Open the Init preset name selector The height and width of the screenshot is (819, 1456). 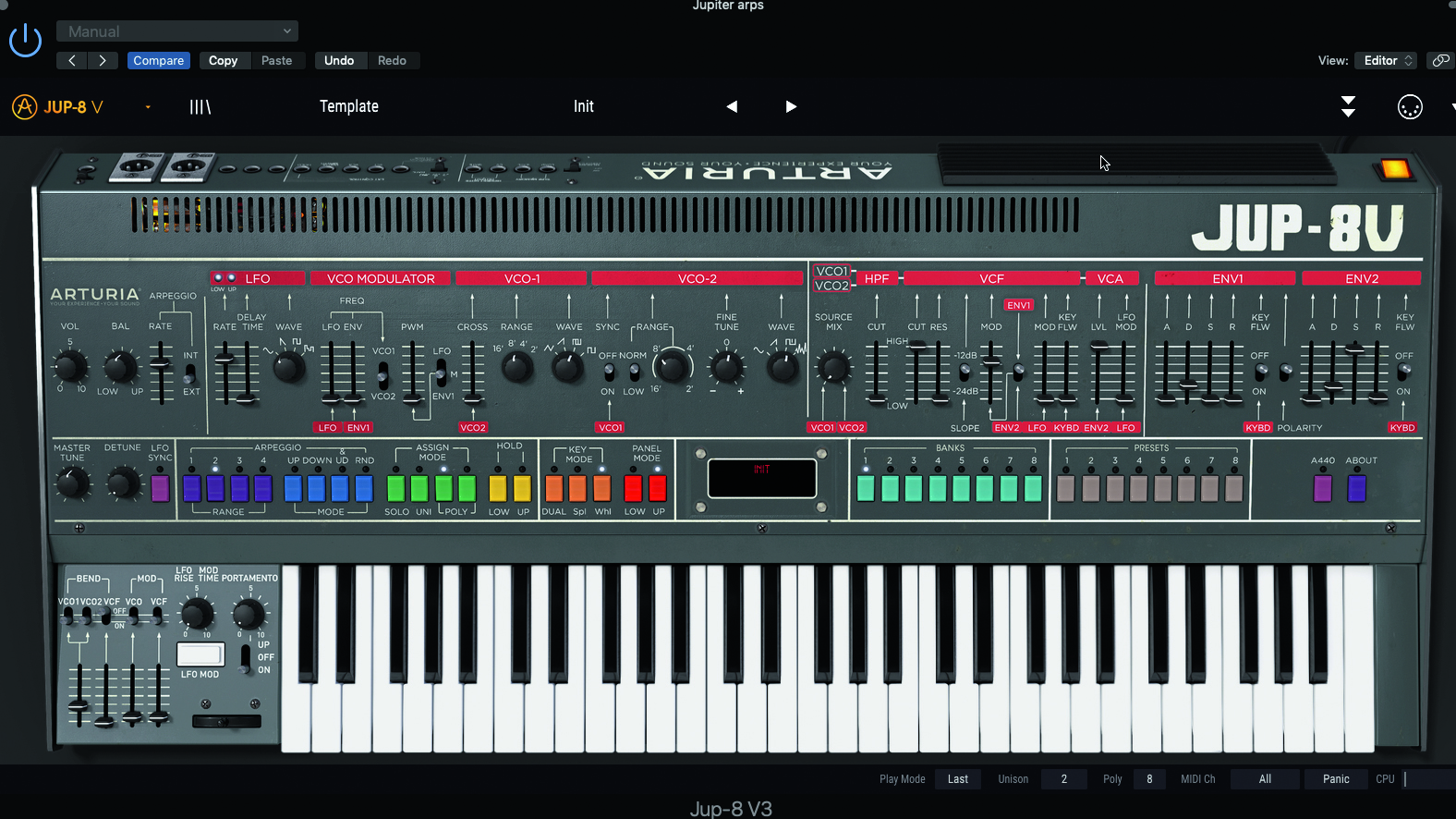click(584, 106)
